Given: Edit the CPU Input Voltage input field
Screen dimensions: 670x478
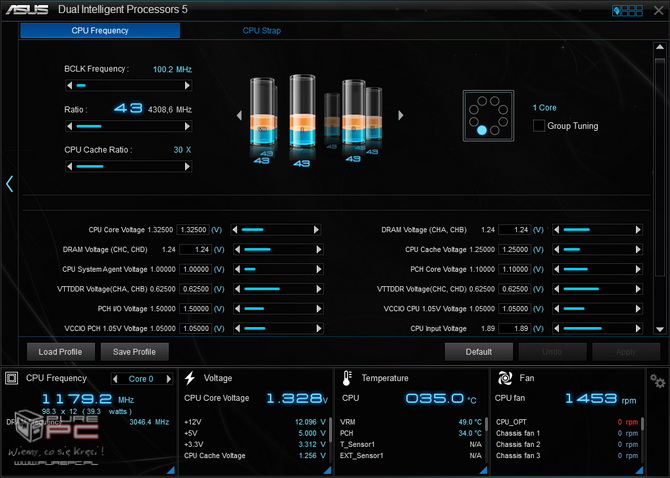Looking at the screenshot, I should click(515, 328).
